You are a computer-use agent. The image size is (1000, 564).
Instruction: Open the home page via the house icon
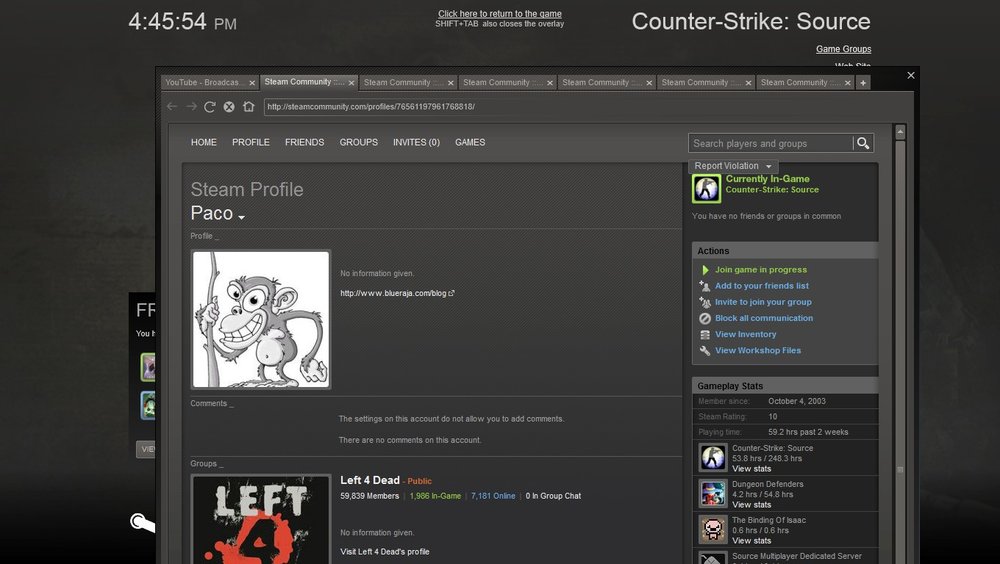click(x=249, y=107)
